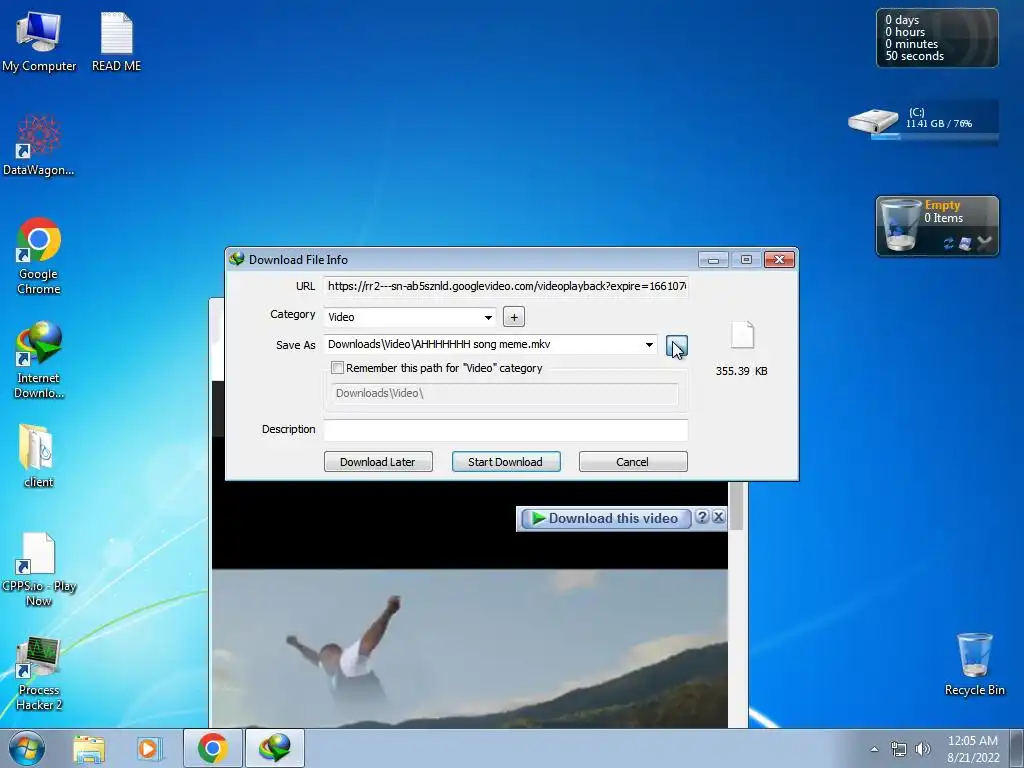Open the READ ME text file icon
The image size is (1024, 768).
click(x=116, y=41)
